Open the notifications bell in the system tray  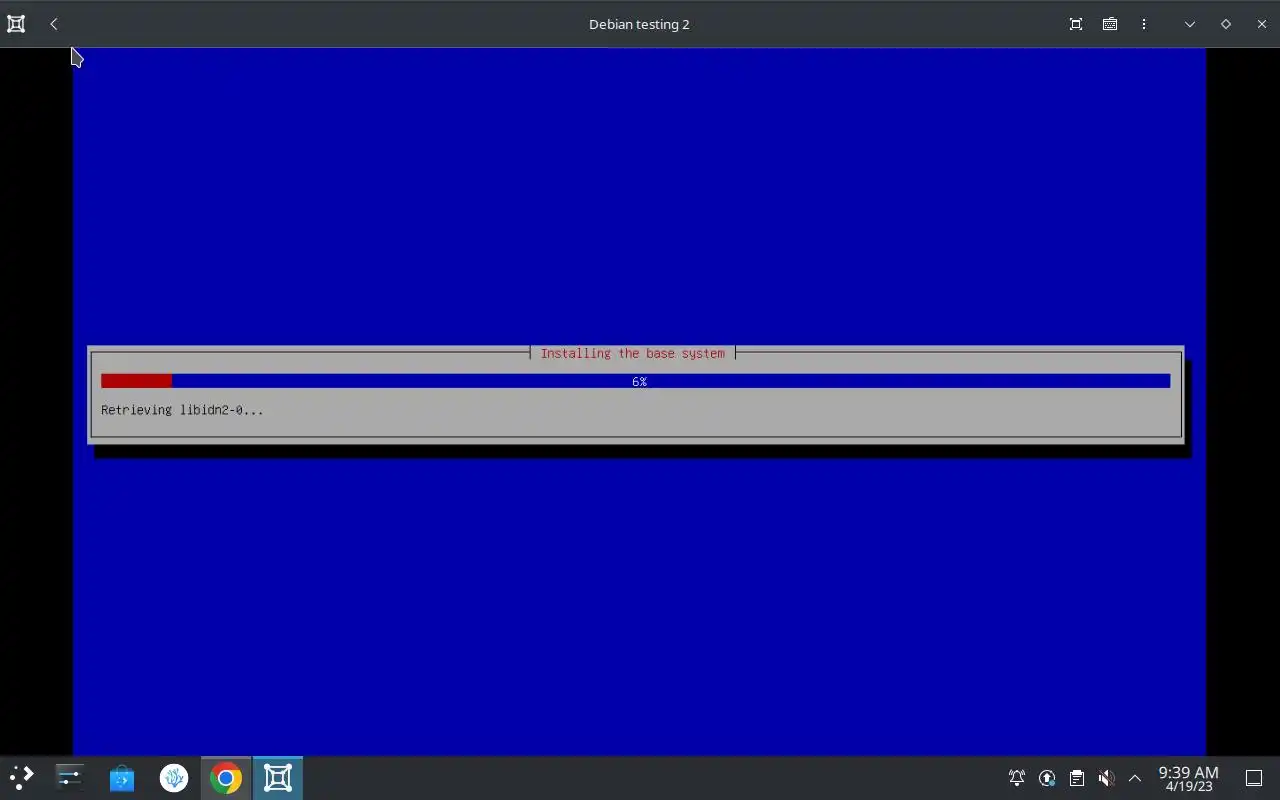tap(1017, 778)
